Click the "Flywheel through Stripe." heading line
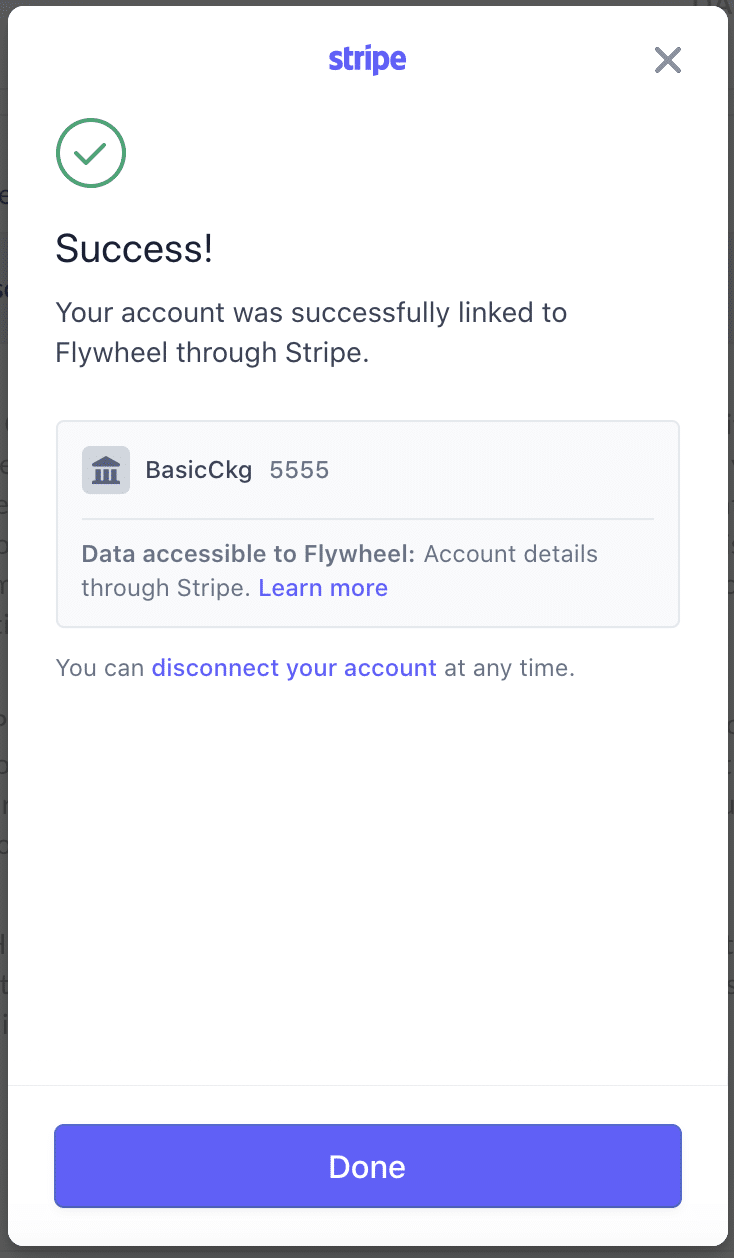This screenshot has width=734, height=1258. (212, 353)
